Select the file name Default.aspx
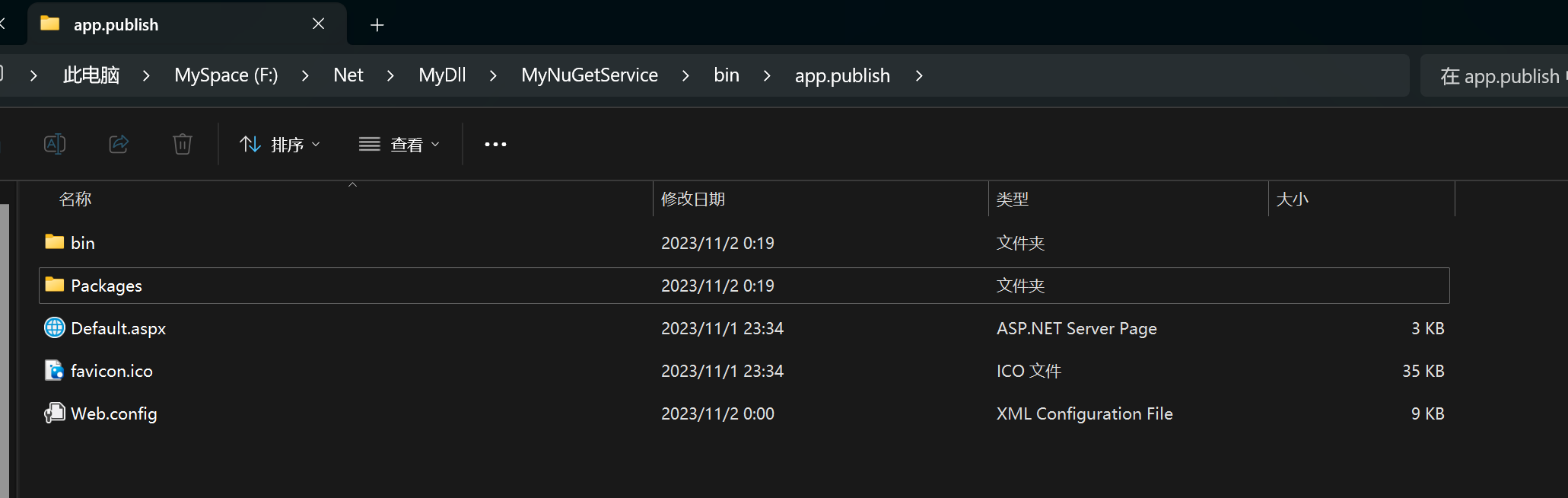Viewport: 1568px width, 498px height. (119, 328)
